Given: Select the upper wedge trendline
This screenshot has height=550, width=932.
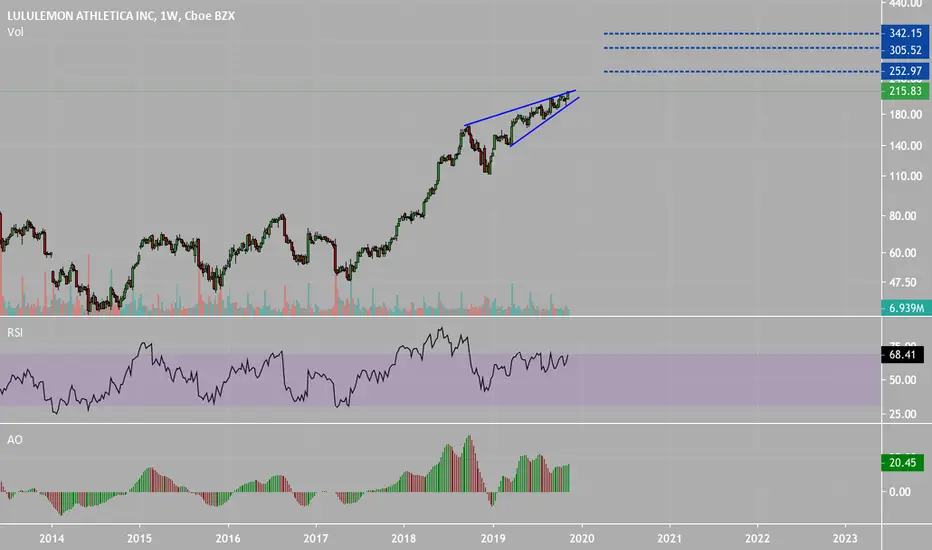Looking at the screenshot, I should point(520,108).
